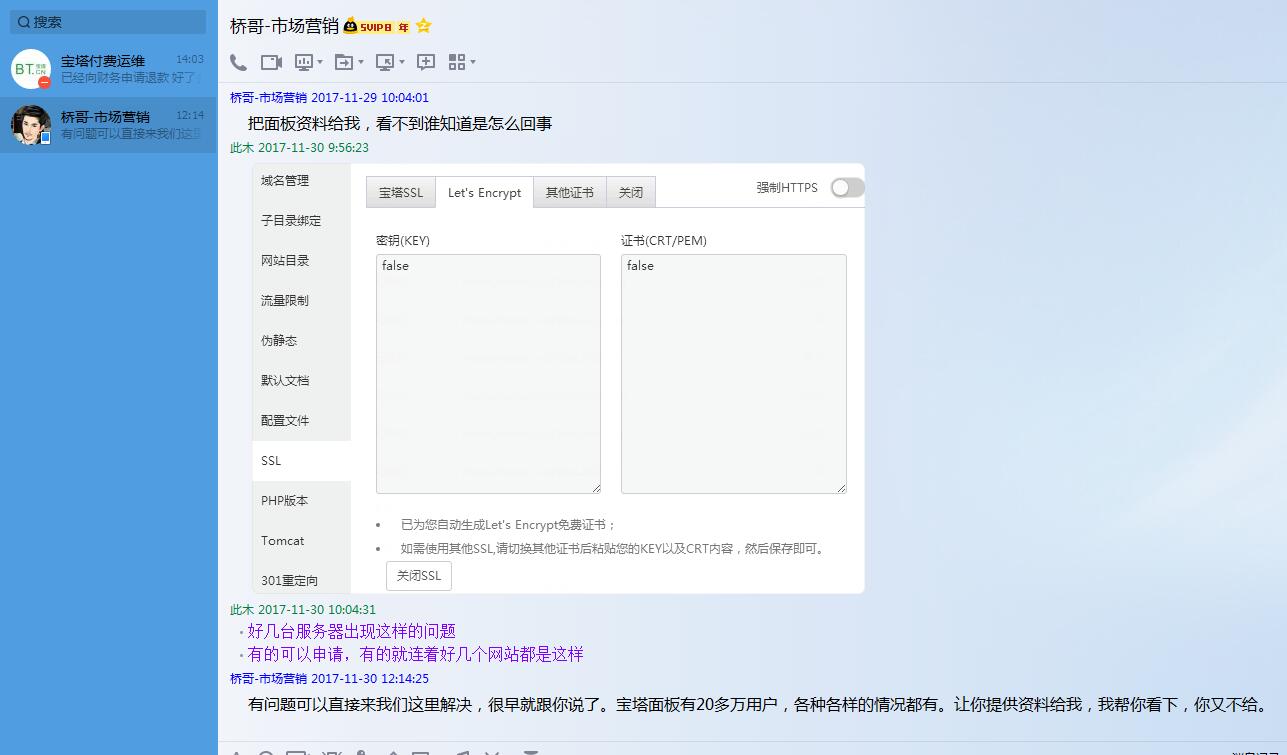Click the create discussion group icon
This screenshot has width=1287, height=755.
426,62
